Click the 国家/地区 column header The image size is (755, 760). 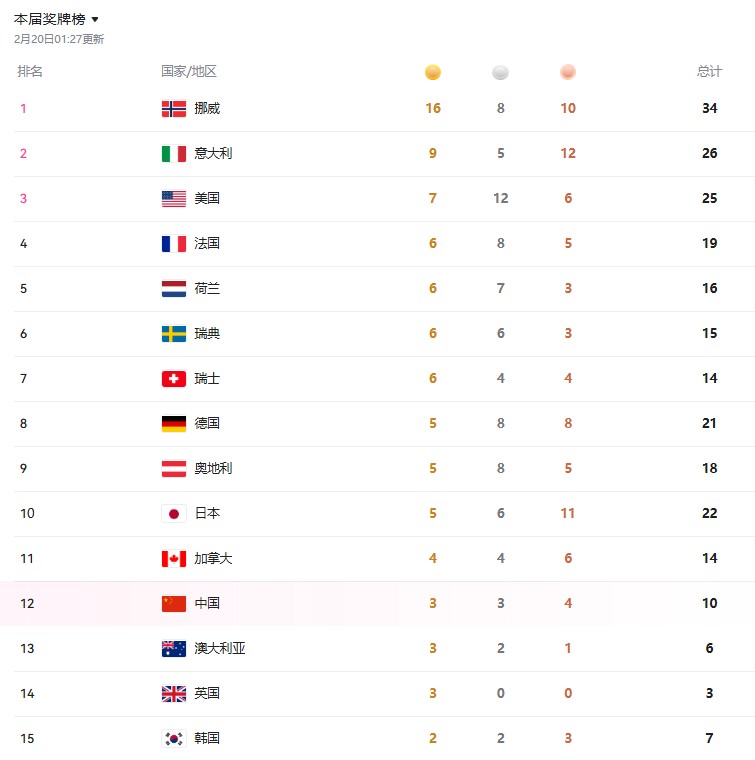(x=189, y=72)
